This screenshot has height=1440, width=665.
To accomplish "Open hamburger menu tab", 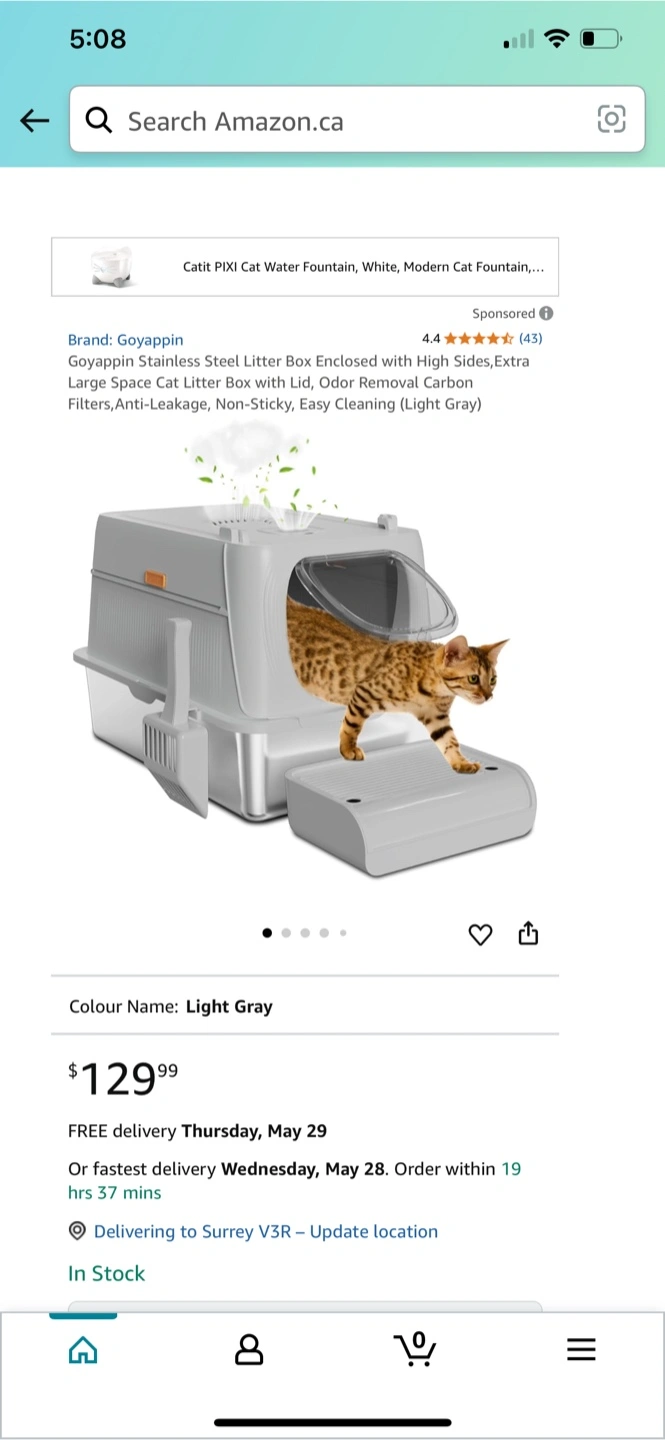I will pos(581,1350).
